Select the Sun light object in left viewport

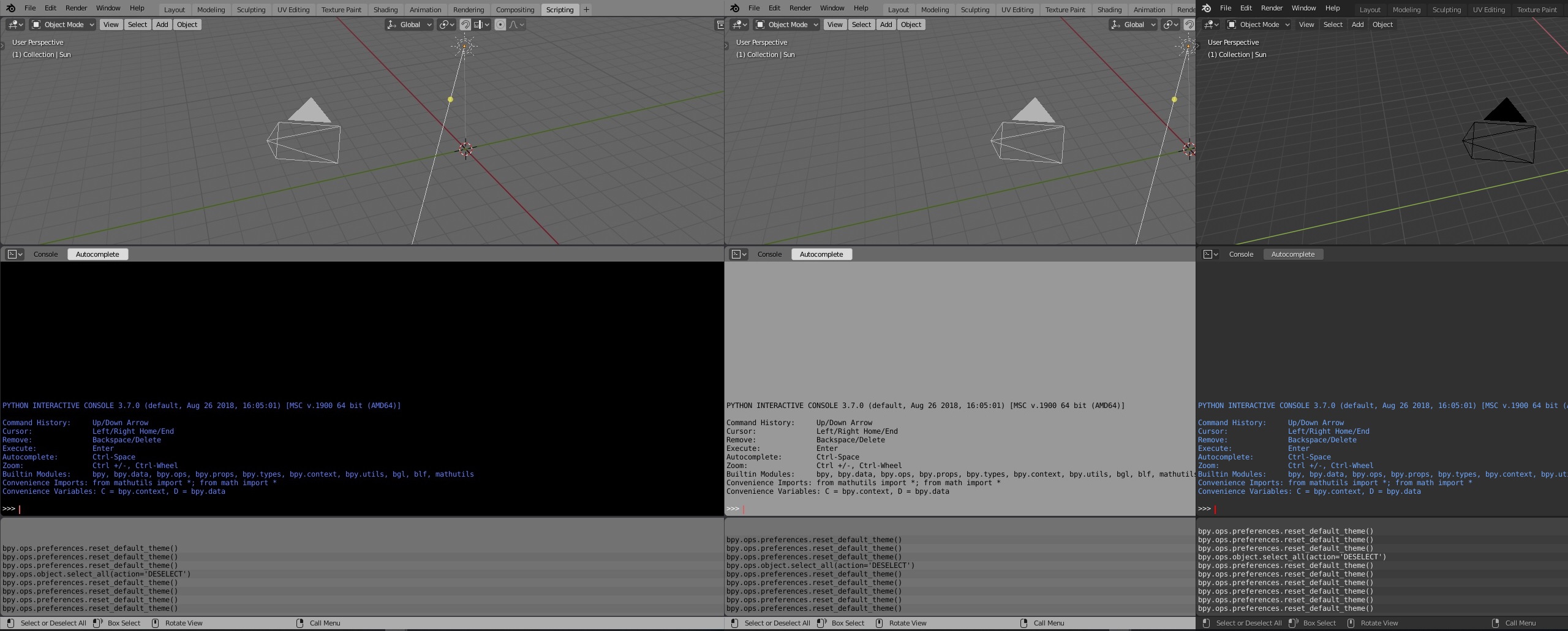(464, 46)
